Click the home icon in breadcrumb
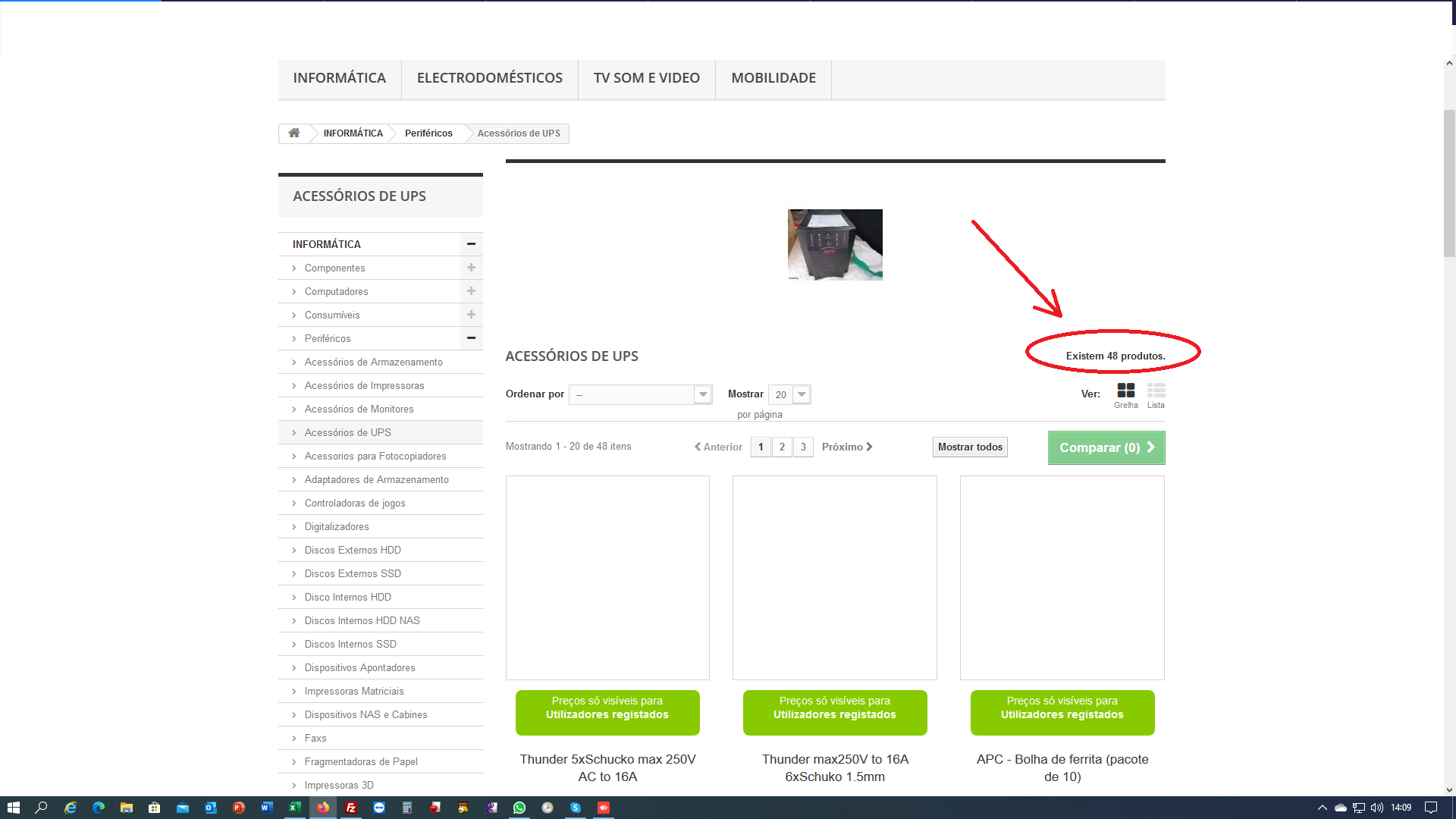Viewport: 1456px width, 819px height. pyautogui.click(x=294, y=133)
